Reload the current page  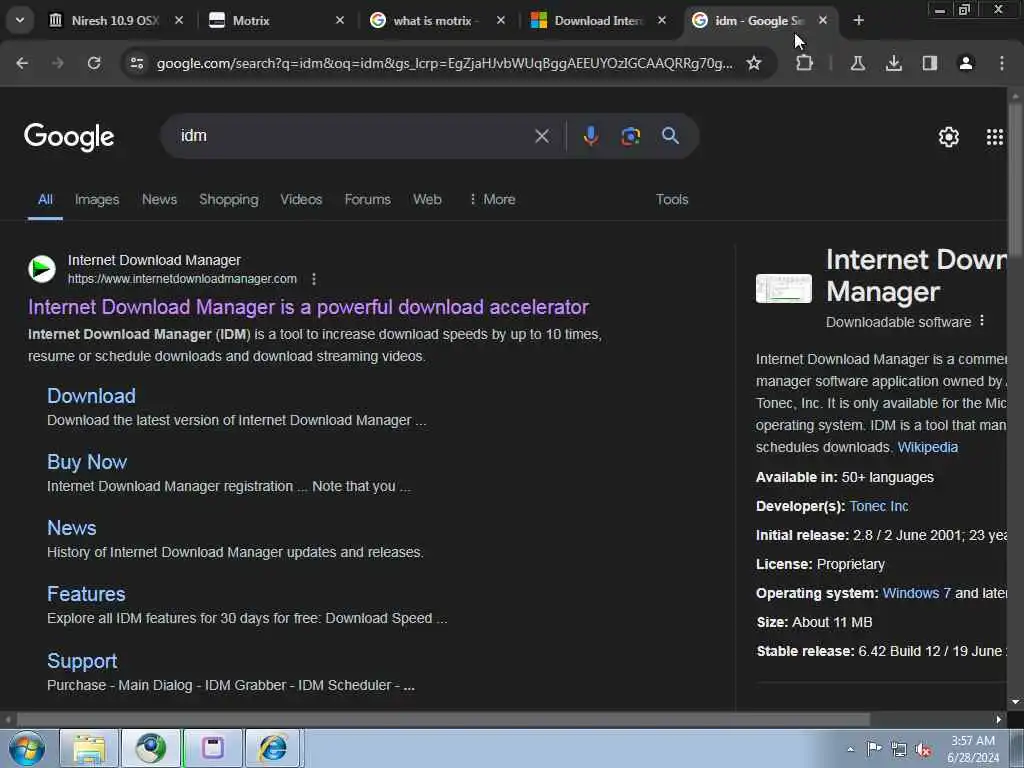(x=94, y=63)
